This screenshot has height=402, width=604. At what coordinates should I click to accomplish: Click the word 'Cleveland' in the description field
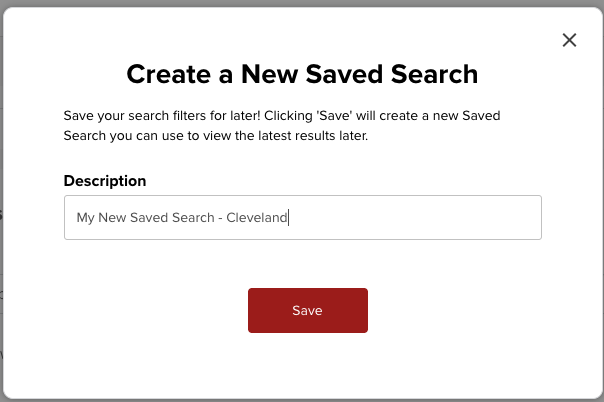point(257,217)
